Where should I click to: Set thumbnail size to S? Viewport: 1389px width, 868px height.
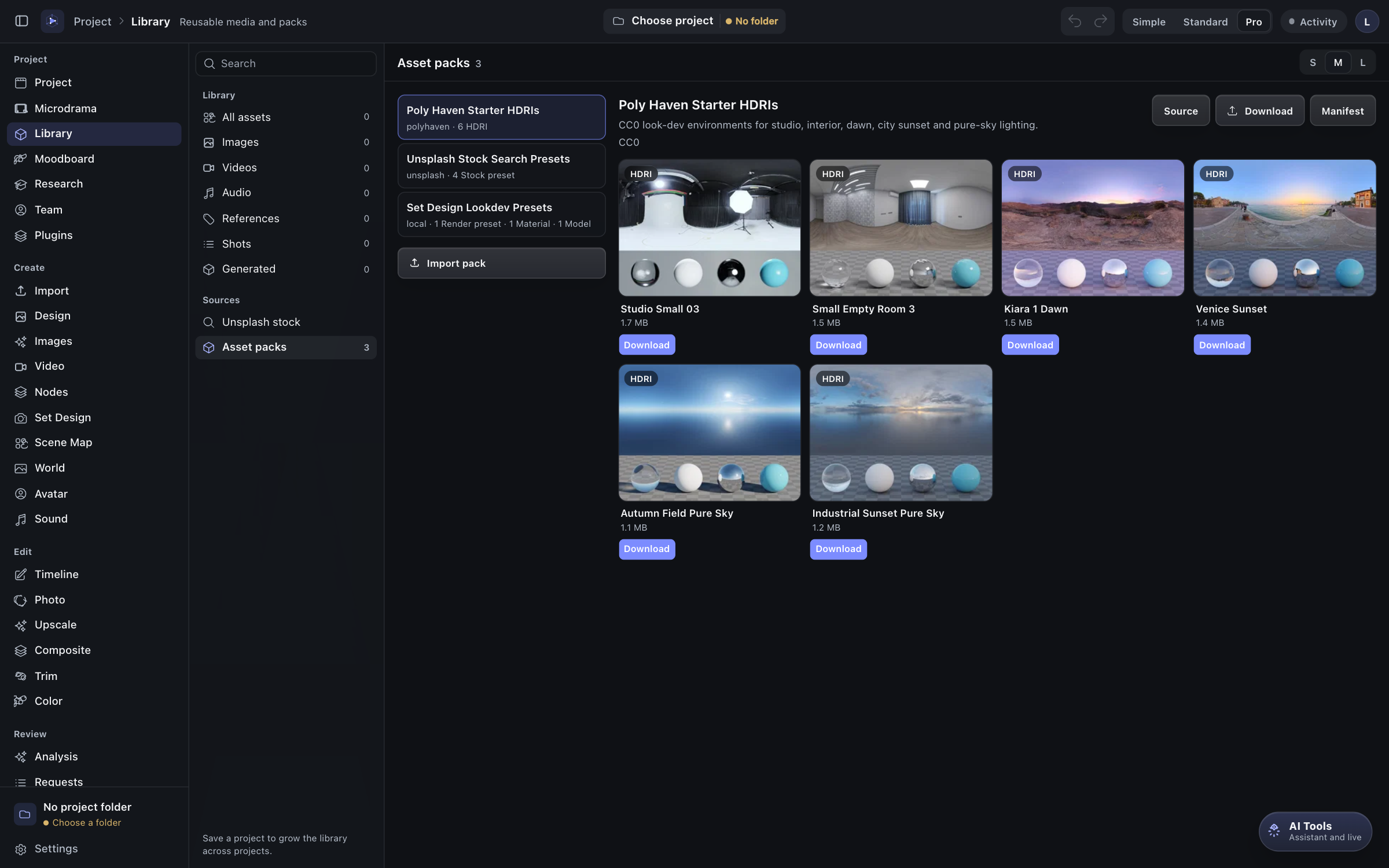[x=1313, y=62]
